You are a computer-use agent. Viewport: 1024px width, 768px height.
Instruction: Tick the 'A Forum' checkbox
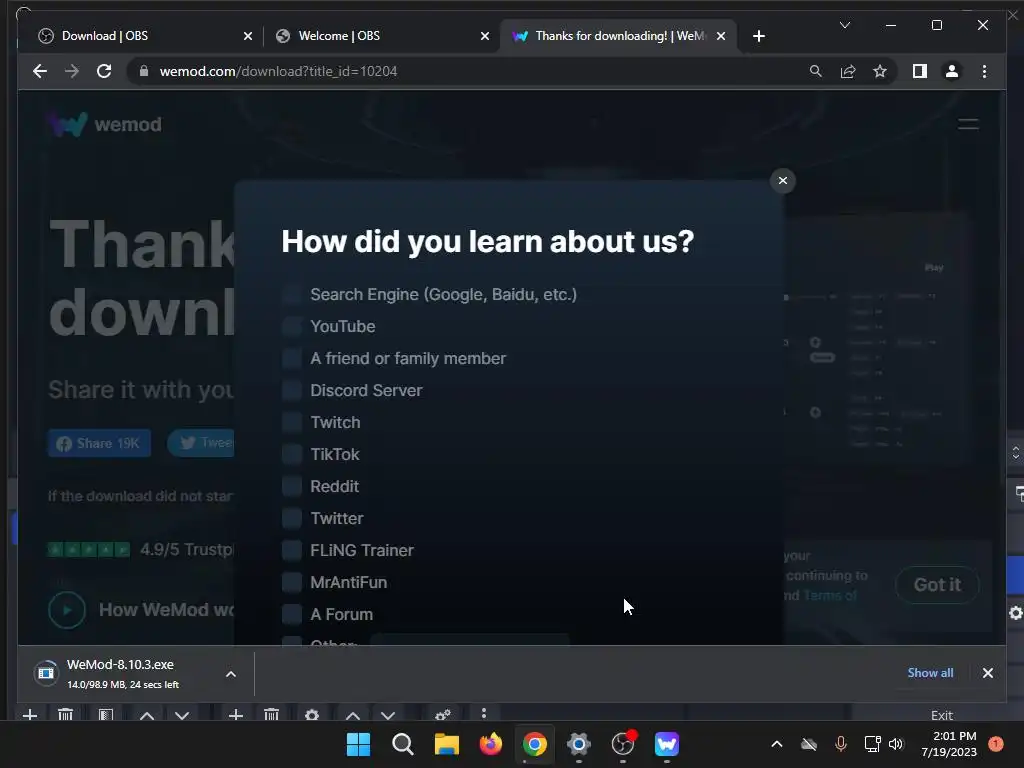(x=292, y=615)
